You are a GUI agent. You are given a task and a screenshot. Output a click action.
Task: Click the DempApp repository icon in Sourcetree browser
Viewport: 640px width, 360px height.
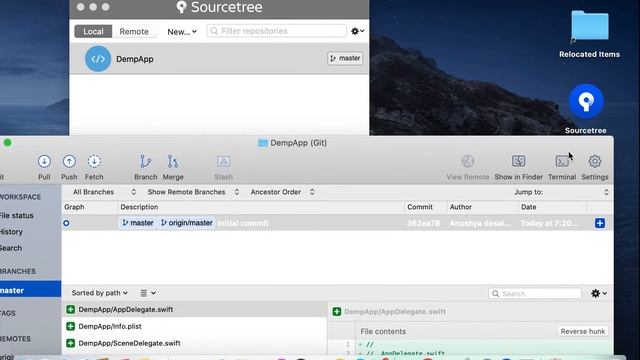click(x=98, y=59)
